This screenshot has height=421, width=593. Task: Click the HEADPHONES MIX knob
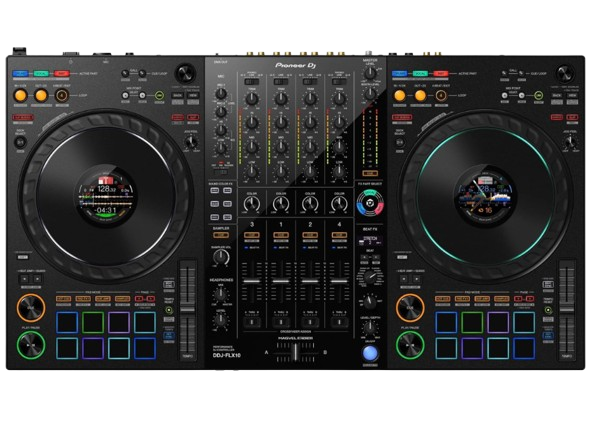pos(220,294)
